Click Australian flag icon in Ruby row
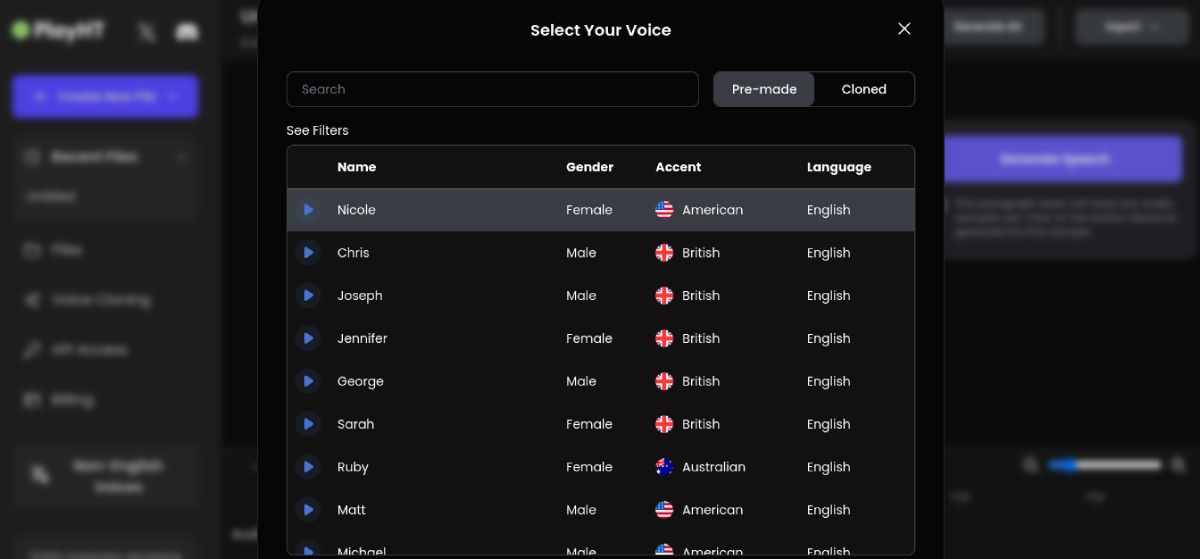 tap(664, 467)
